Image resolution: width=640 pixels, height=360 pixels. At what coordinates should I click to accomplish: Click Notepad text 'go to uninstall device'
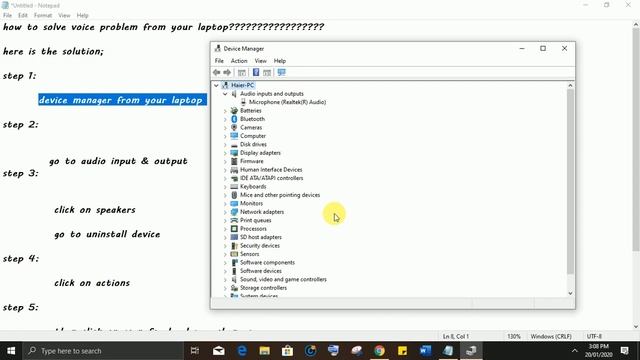[x=107, y=234]
